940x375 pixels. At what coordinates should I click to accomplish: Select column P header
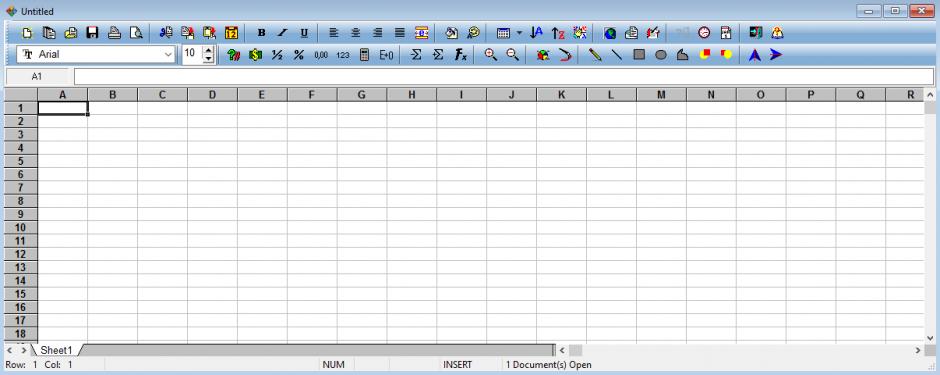[x=811, y=95]
